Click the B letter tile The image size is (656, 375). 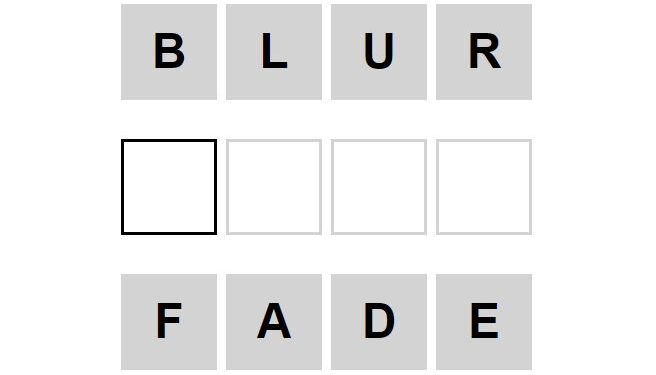pos(169,52)
